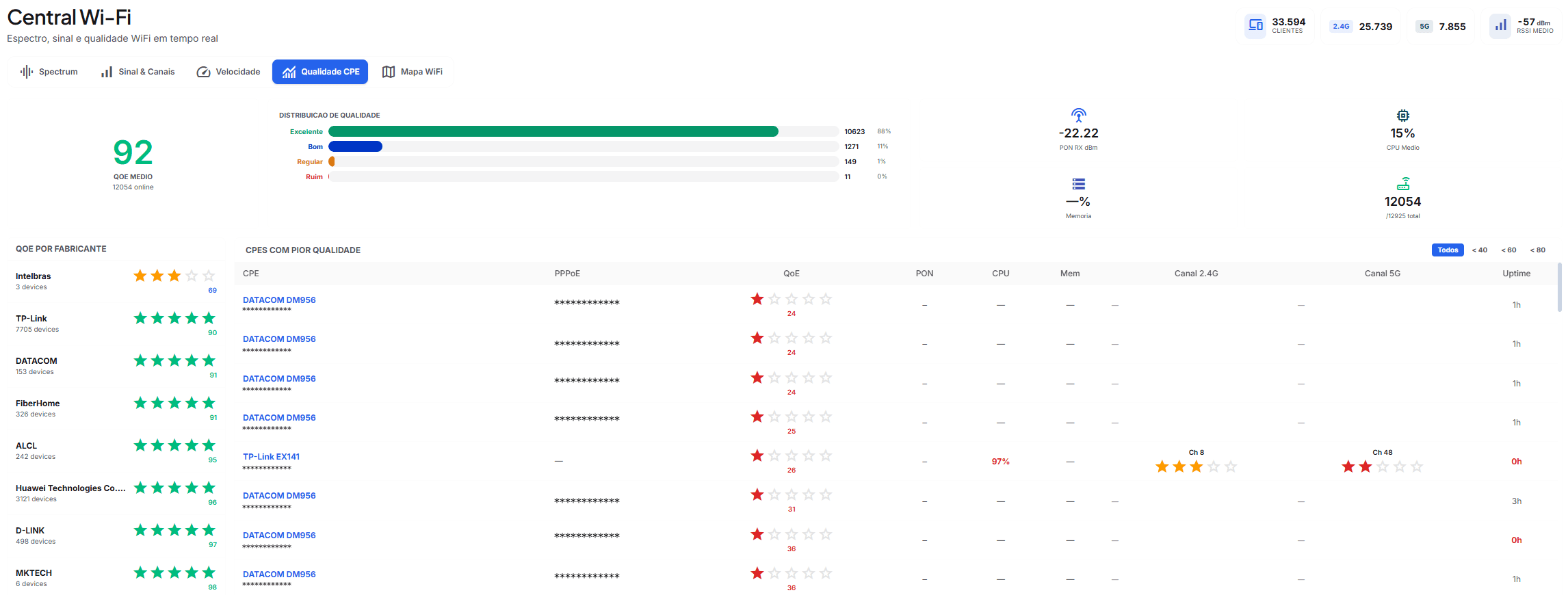Screen dimensions: 1568x595
Task: Click the RSSI medio signal icon
Action: (1500, 26)
